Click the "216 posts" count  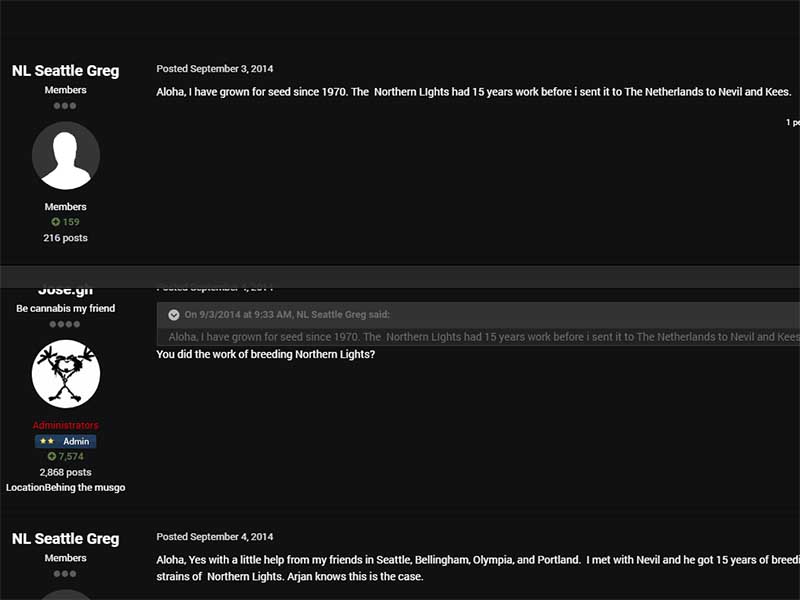66,238
